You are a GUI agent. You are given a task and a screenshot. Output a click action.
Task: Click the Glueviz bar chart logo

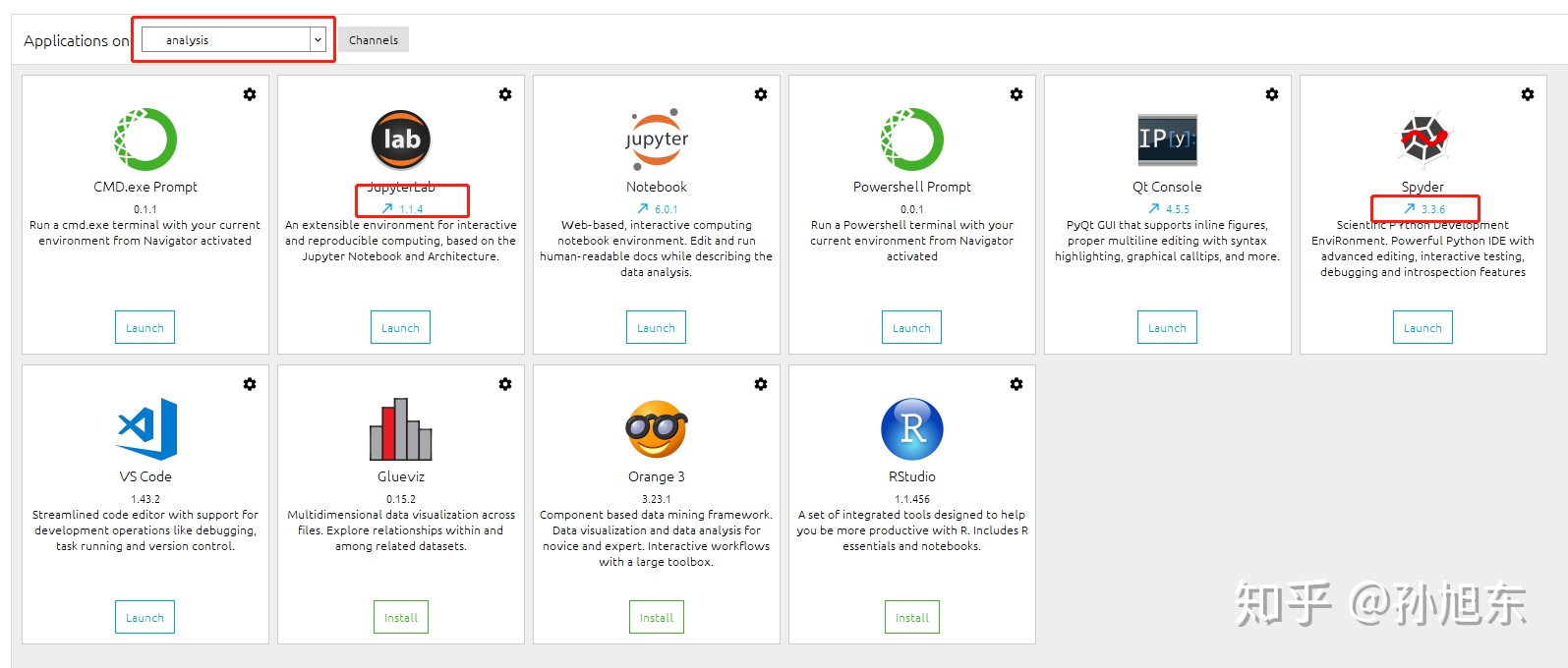click(401, 429)
